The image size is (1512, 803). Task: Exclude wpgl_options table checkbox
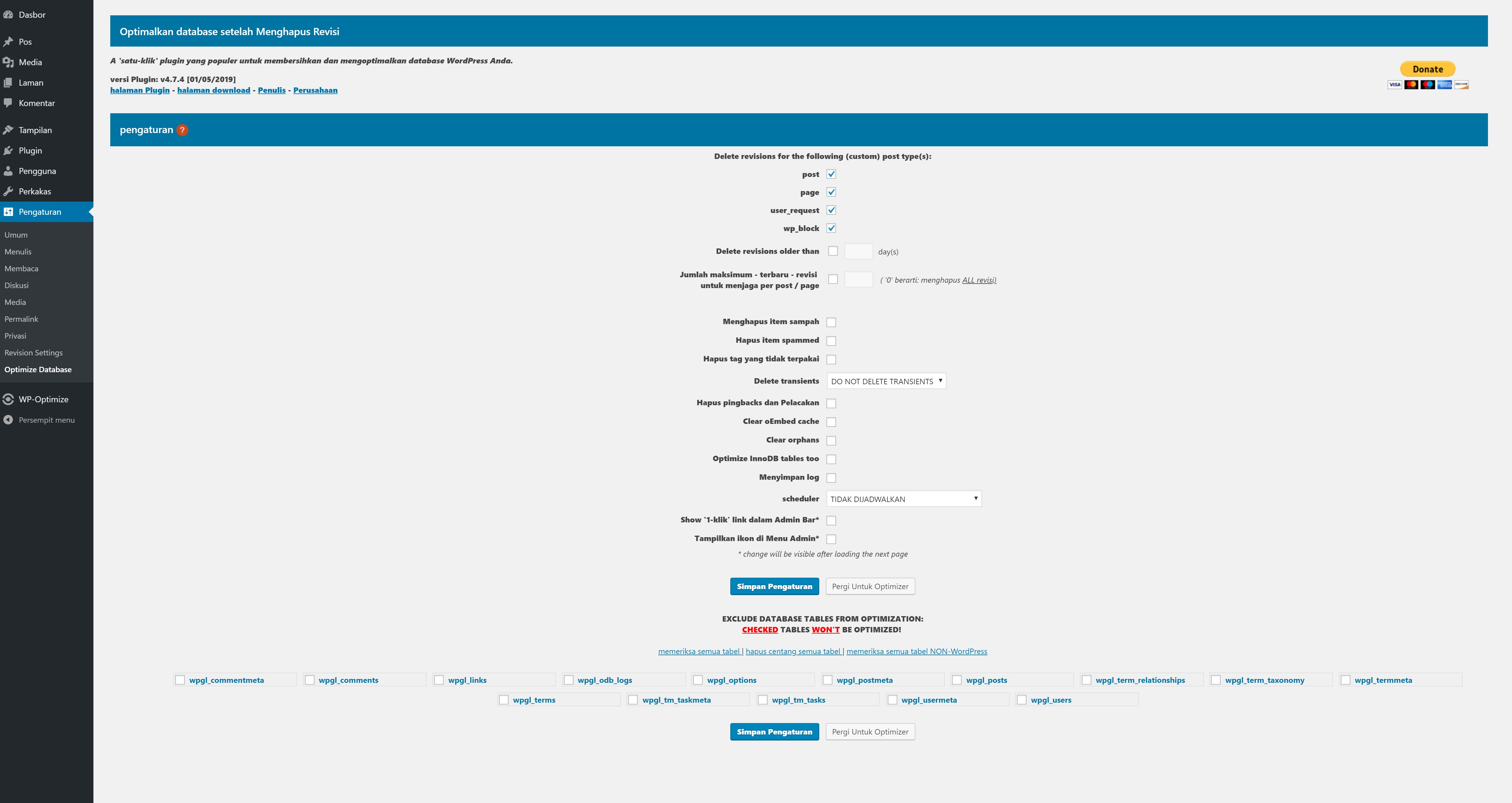pos(698,680)
